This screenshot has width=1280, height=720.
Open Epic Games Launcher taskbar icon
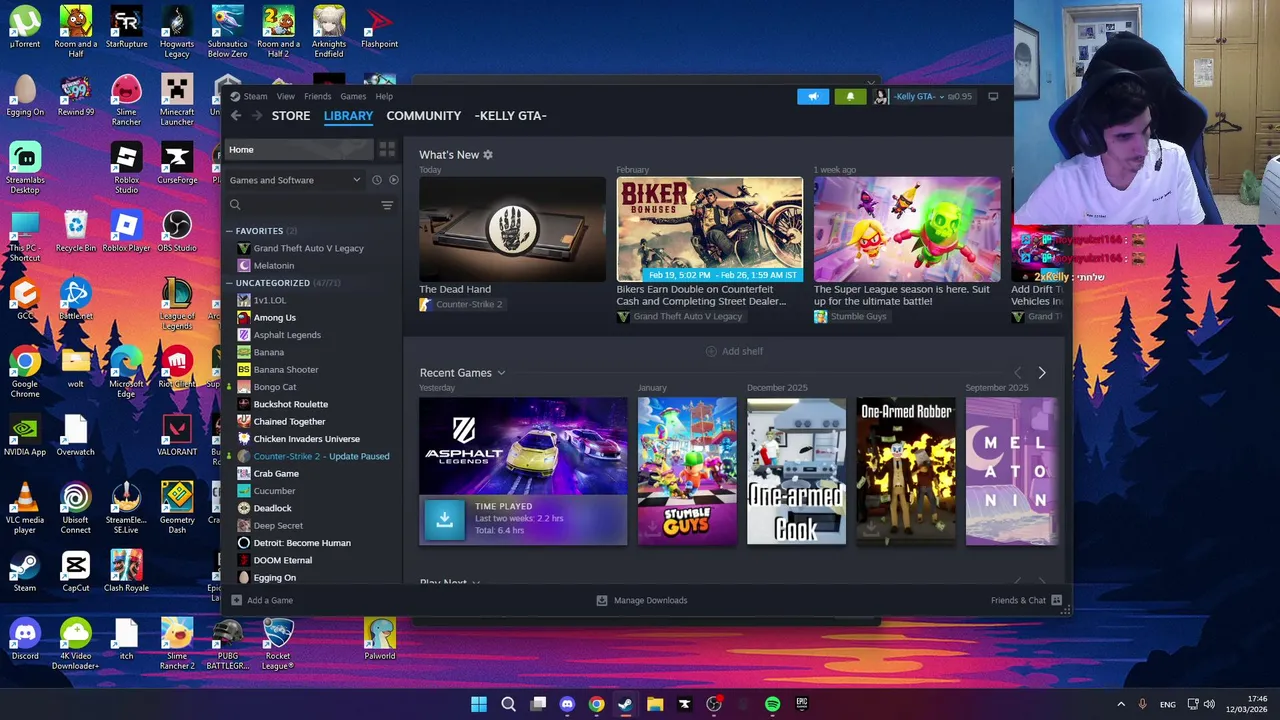point(801,704)
